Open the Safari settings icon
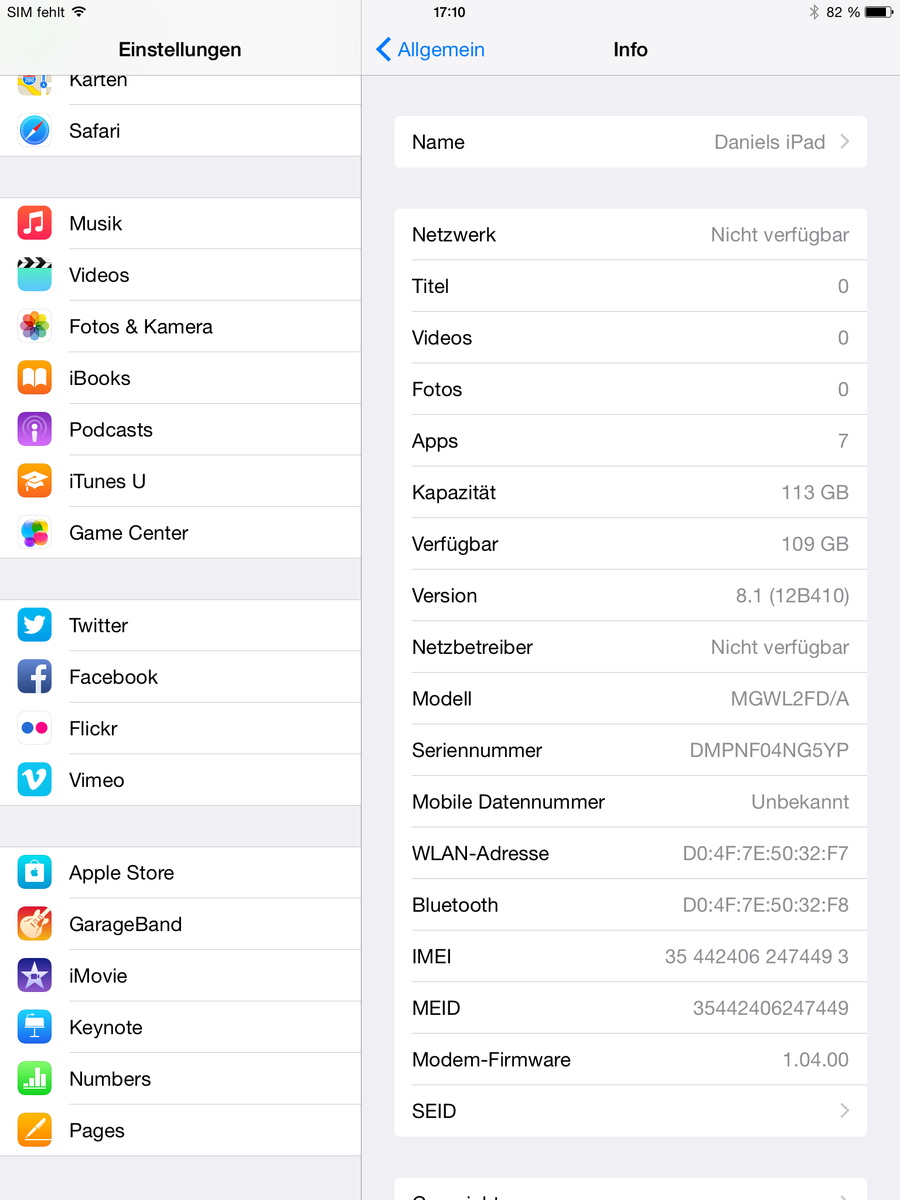The height and width of the screenshot is (1200, 900). tap(34, 131)
